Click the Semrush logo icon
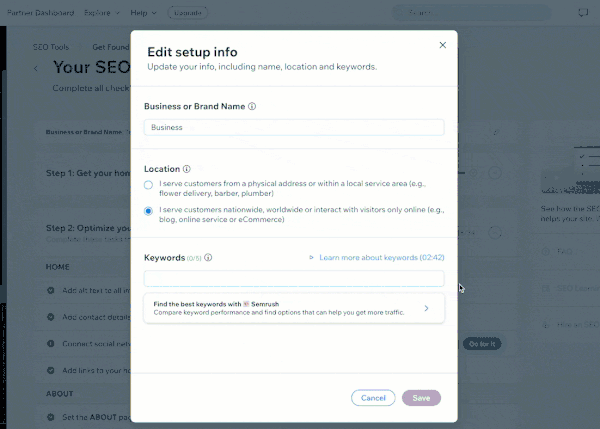This screenshot has width=600, height=429. (x=246, y=304)
